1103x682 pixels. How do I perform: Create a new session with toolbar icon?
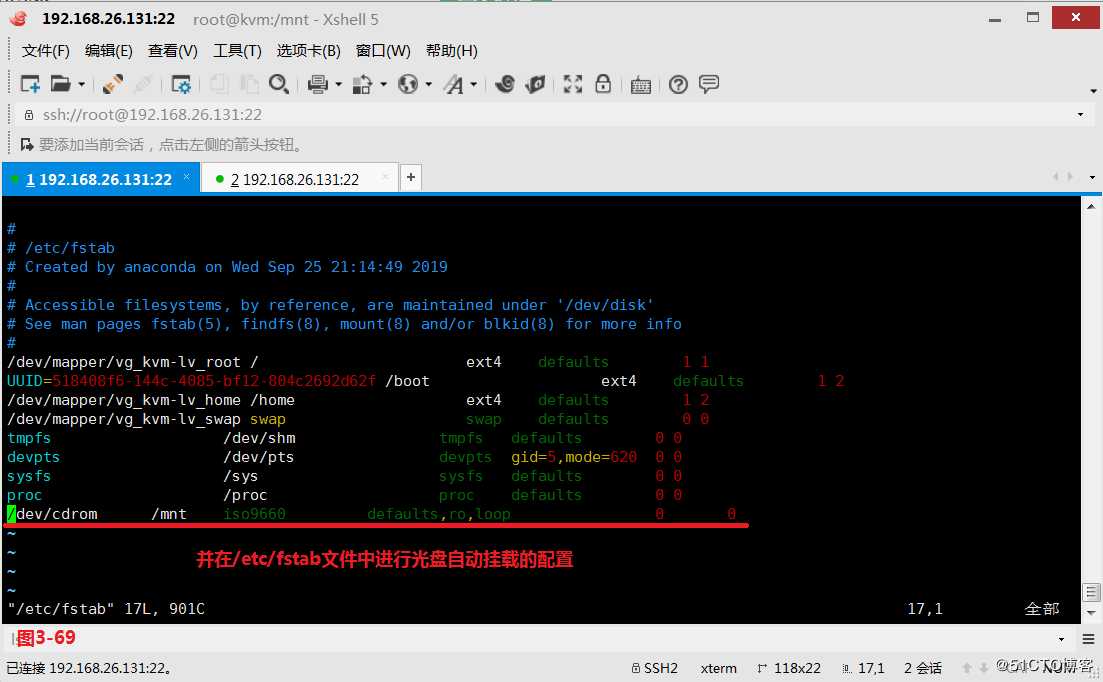point(30,84)
